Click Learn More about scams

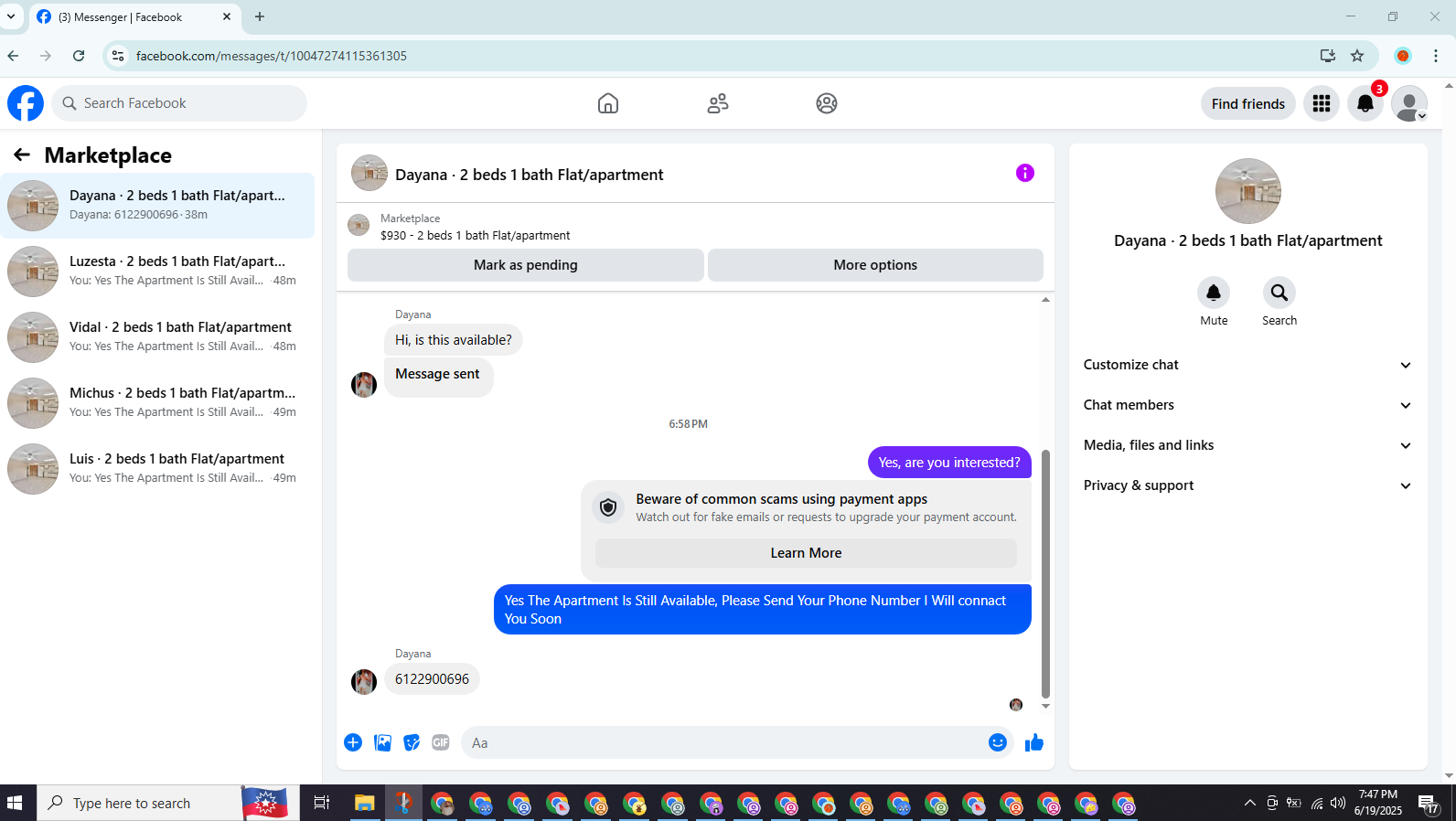coord(806,553)
